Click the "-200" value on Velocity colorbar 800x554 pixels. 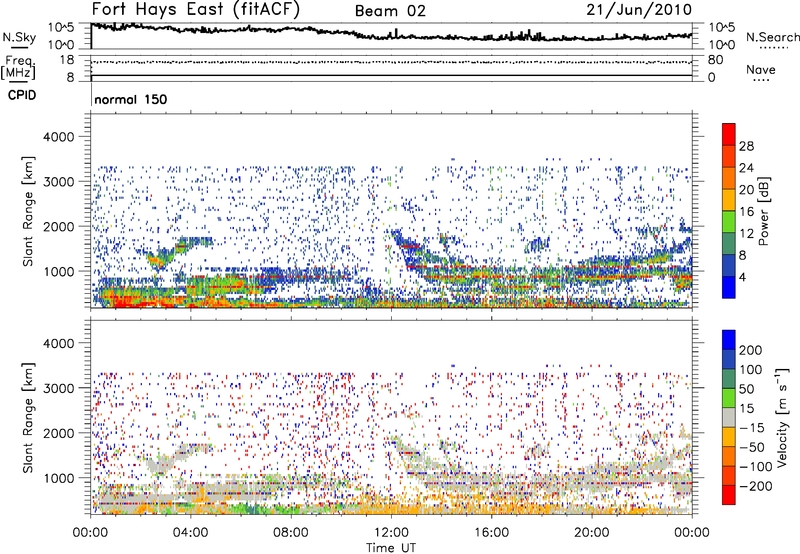[754, 487]
